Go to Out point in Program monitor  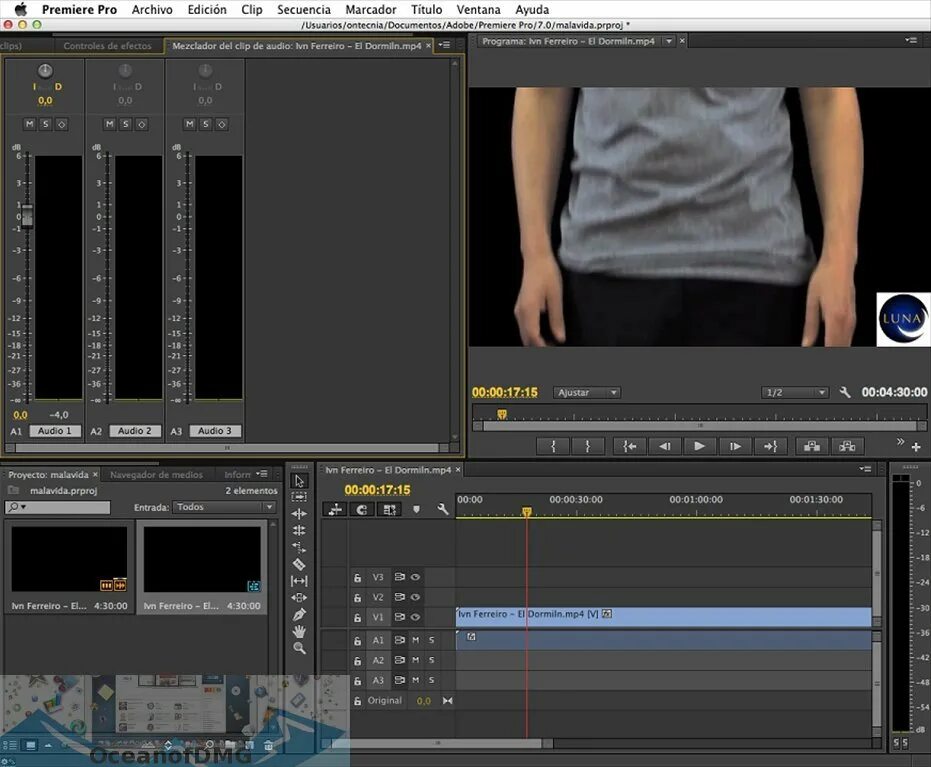point(770,446)
